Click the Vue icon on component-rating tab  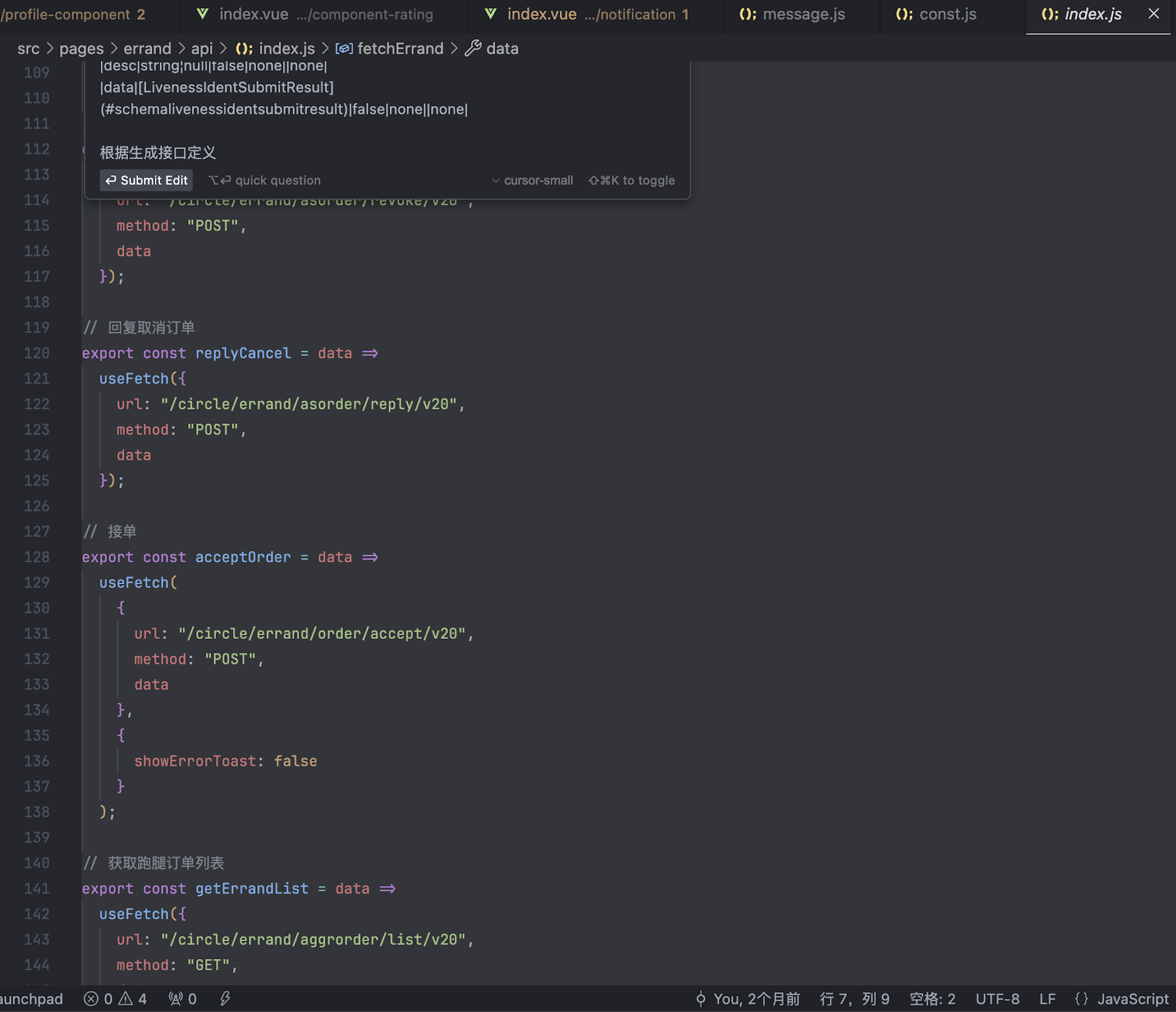[202, 14]
